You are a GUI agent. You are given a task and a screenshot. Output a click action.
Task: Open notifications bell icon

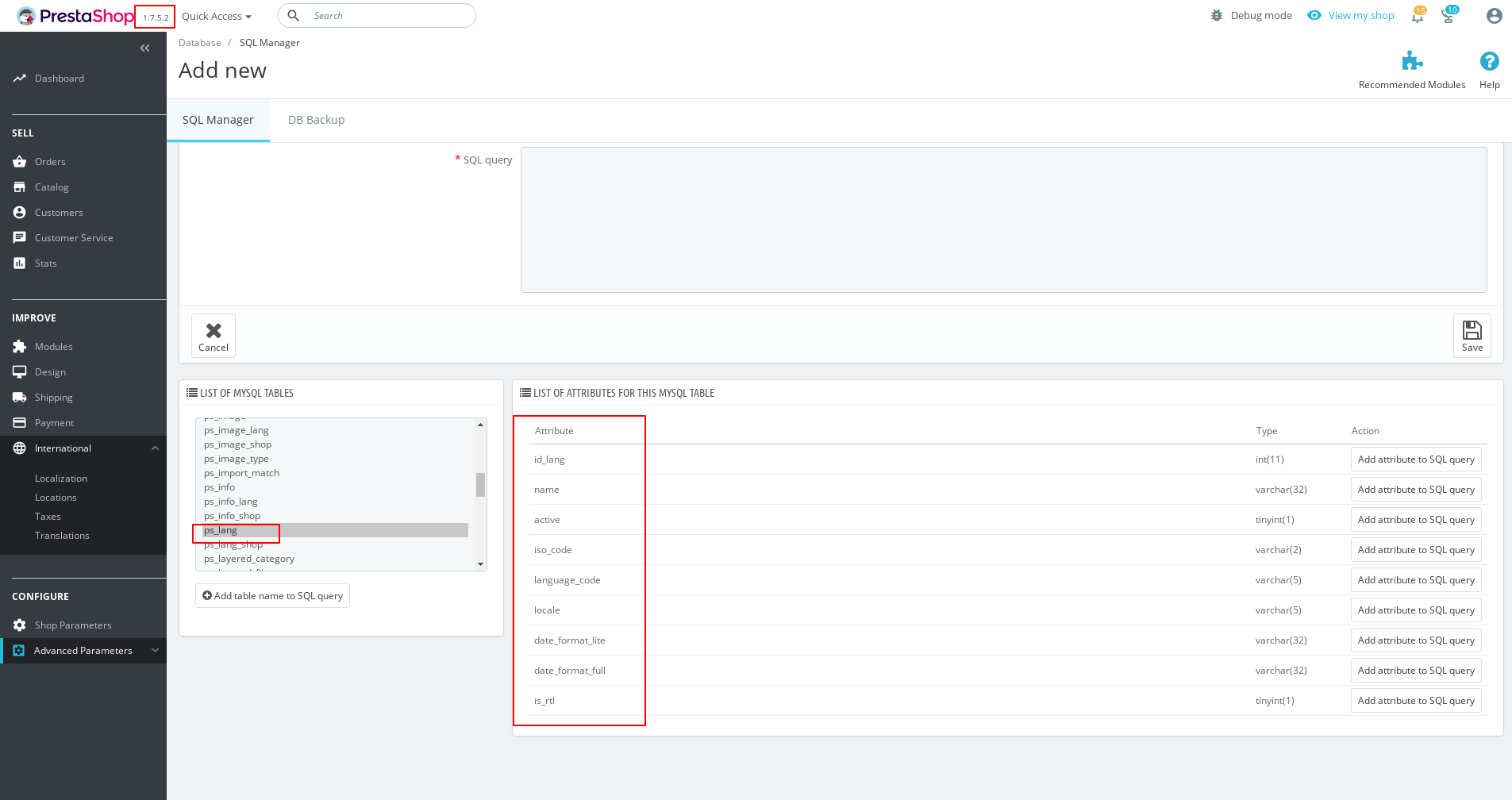[1418, 16]
